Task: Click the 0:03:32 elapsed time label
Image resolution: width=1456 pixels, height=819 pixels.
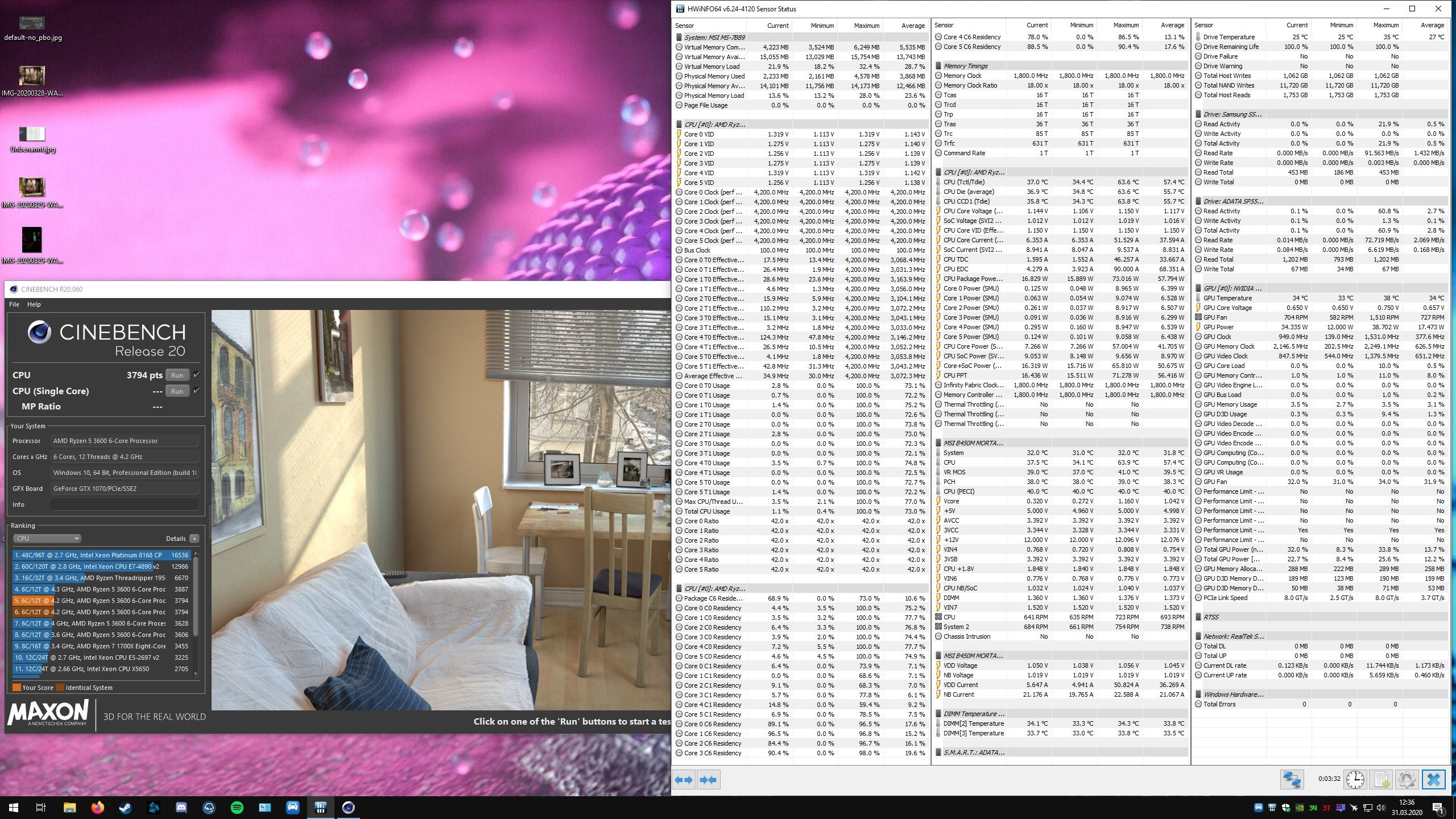Action: click(x=1329, y=779)
